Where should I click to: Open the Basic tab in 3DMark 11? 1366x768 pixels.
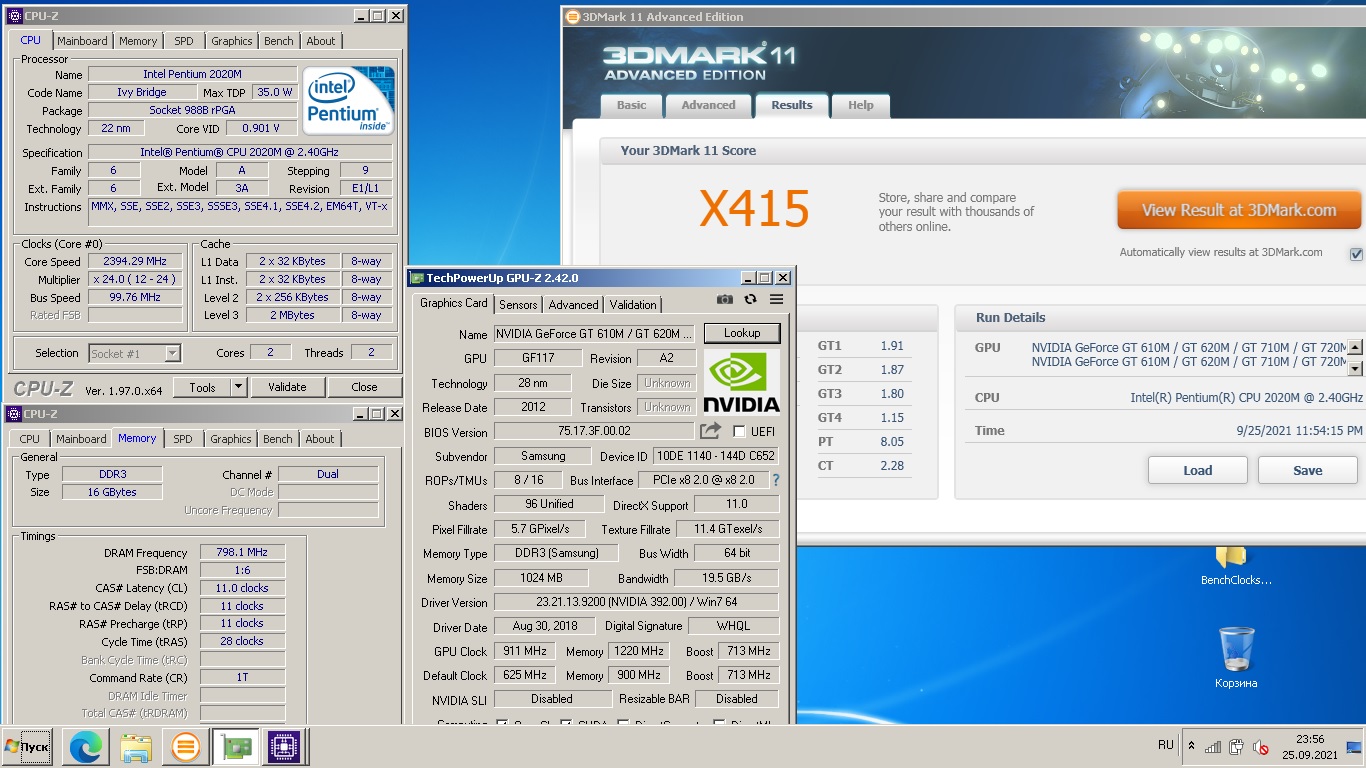632,105
